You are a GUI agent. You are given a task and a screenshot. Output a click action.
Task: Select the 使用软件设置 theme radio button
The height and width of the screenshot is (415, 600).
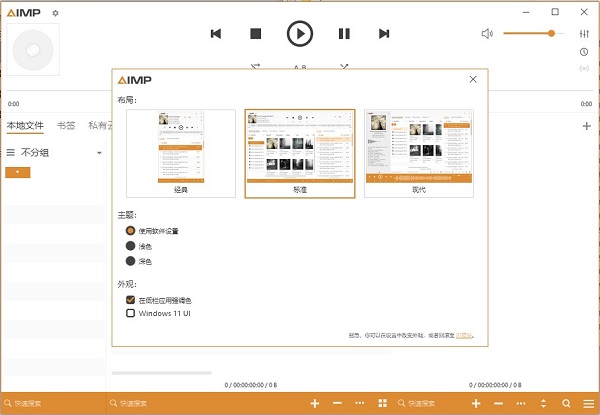(x=130, y=231)
